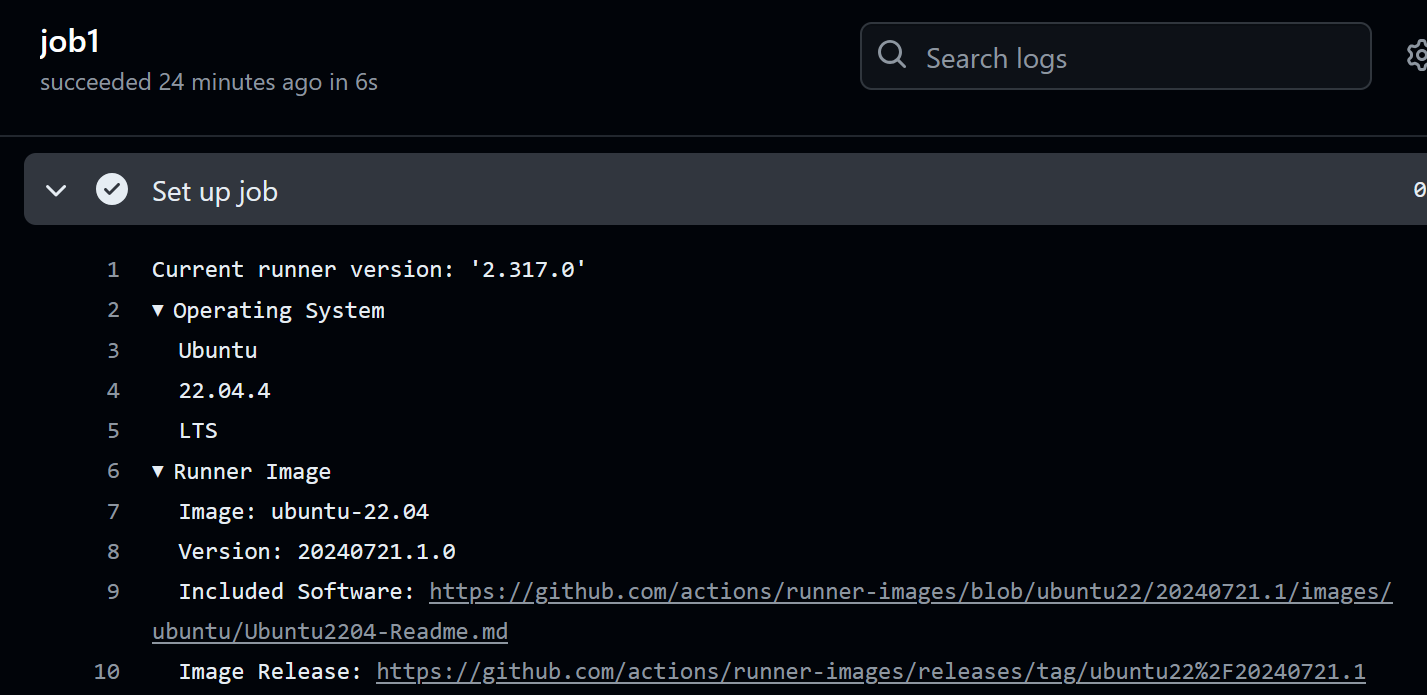Click the '22.04.4' version text
Viewport: 1427px width, 695px height.
[224, 391]
